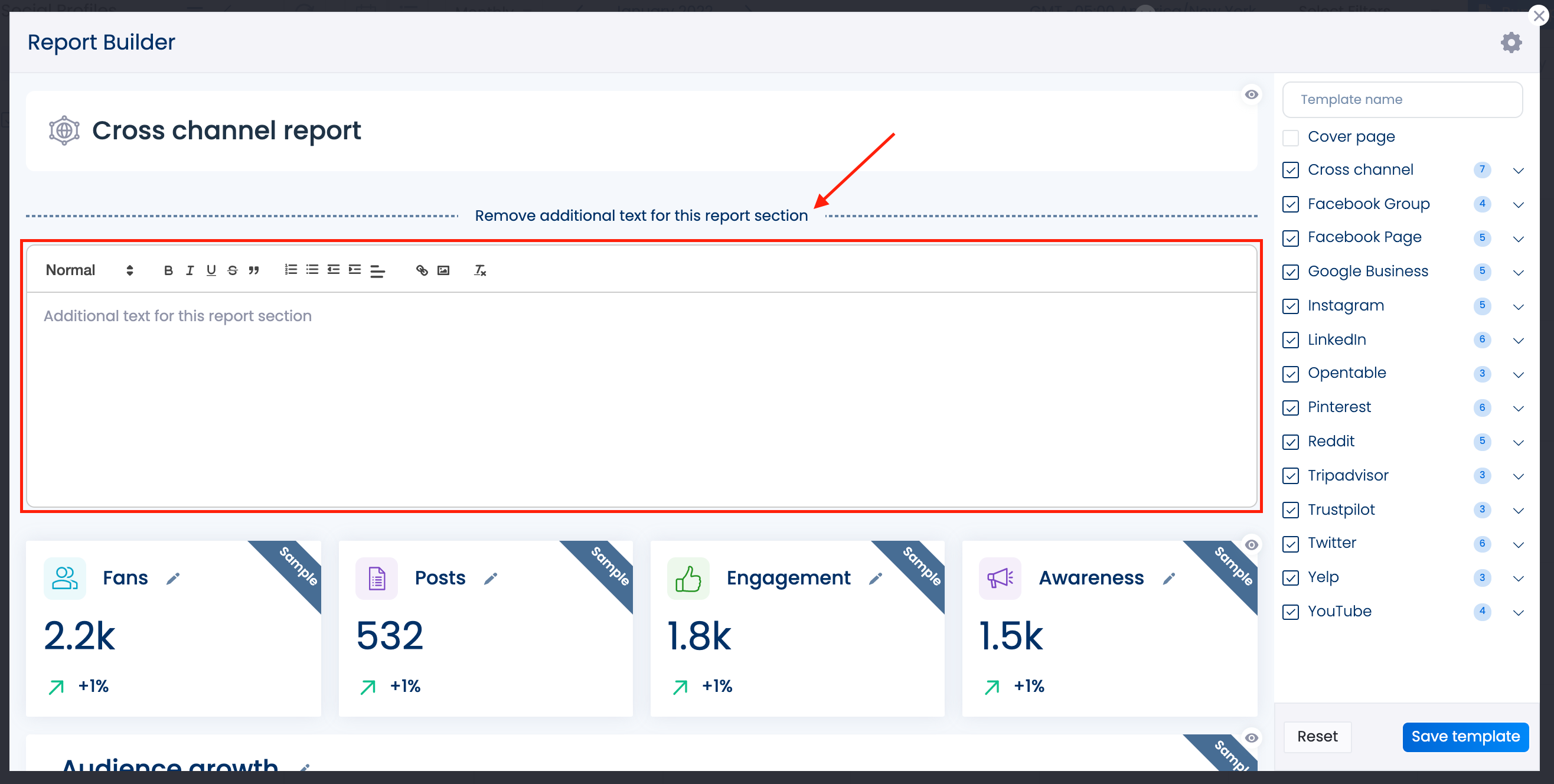1554x784 pixels.
Task: Expand the Reddit section list
Action: (x=1519, y=442)
